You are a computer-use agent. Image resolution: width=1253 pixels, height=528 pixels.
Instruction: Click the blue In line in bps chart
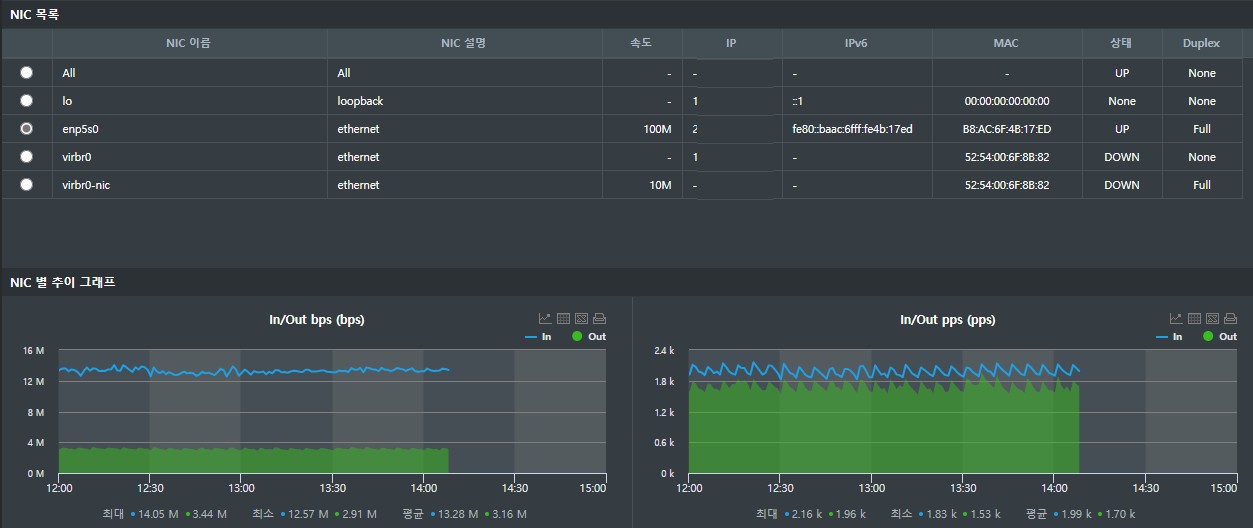(254, 371)
